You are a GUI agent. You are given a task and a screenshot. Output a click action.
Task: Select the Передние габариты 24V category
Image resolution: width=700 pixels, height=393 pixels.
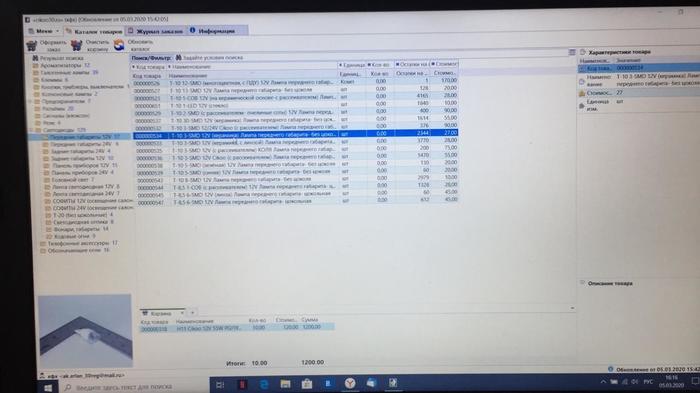[81, 144]
